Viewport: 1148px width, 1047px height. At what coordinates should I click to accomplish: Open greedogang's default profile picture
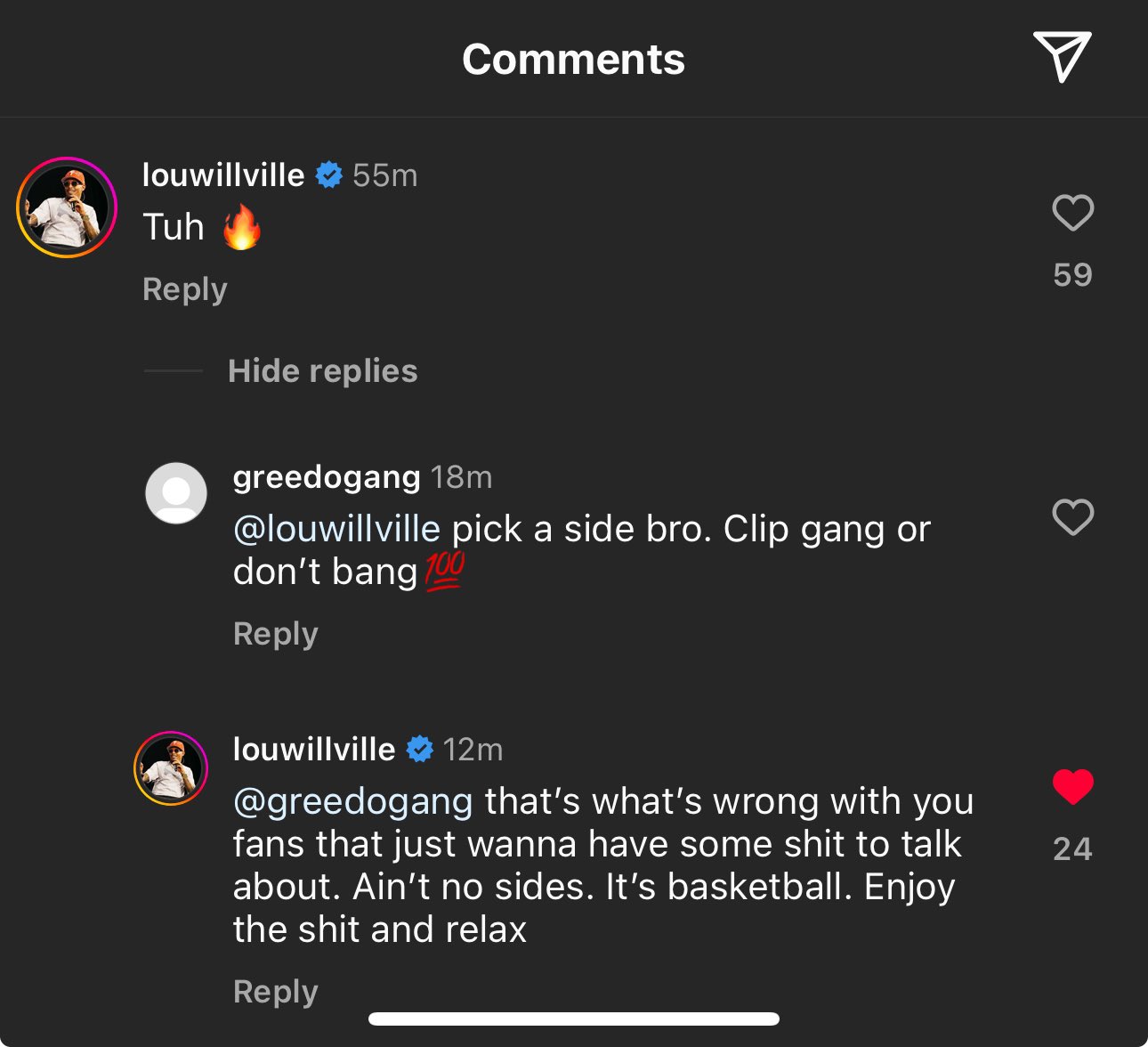(175, 492)
